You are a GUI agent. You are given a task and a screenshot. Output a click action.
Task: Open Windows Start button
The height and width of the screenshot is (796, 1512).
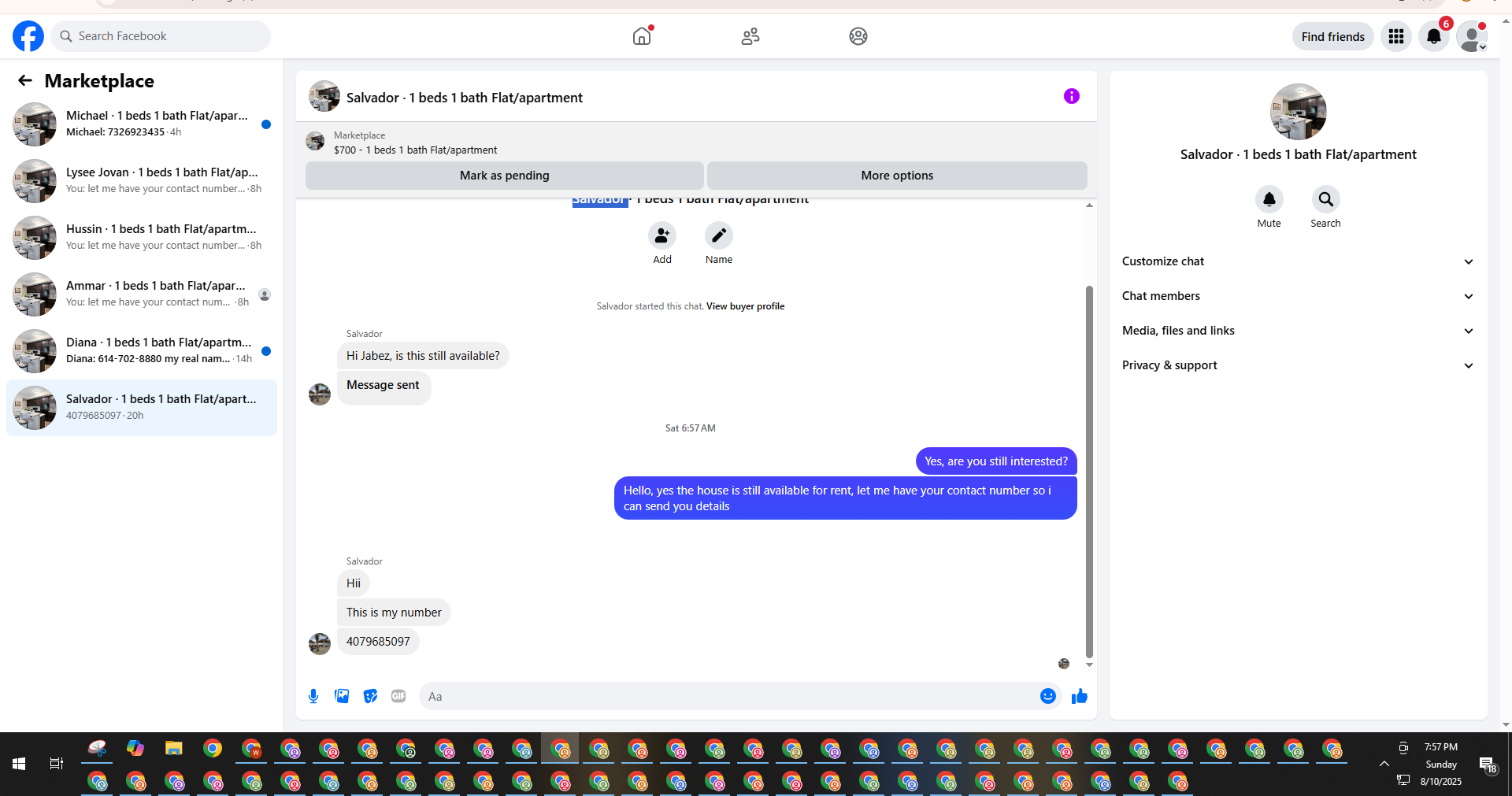pos(19,764)
